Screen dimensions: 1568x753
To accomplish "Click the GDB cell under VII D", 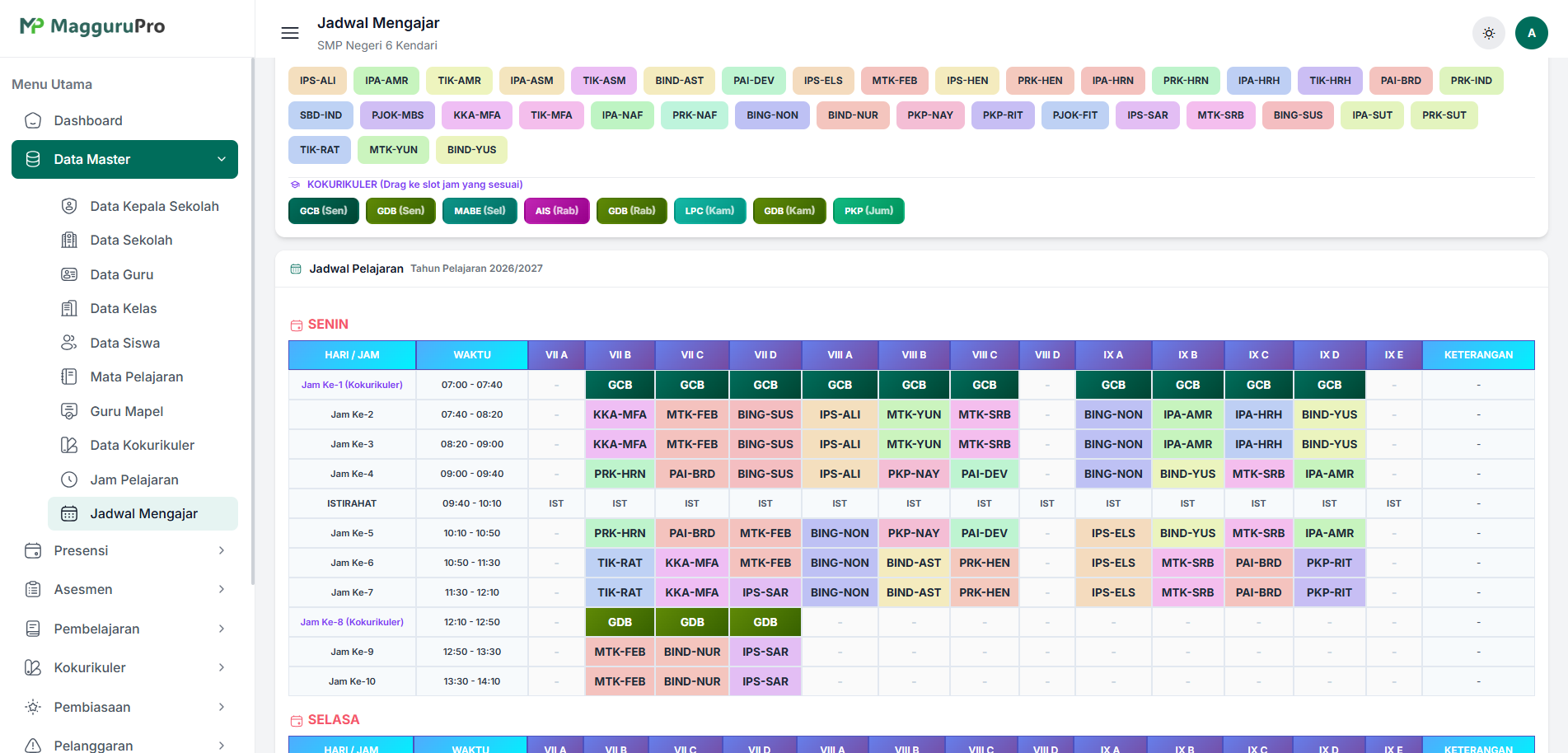I will click(765, 622).
